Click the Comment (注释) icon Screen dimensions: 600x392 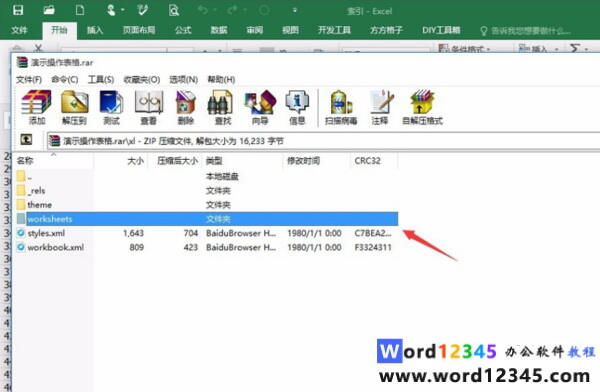click(x=380, y=107)
